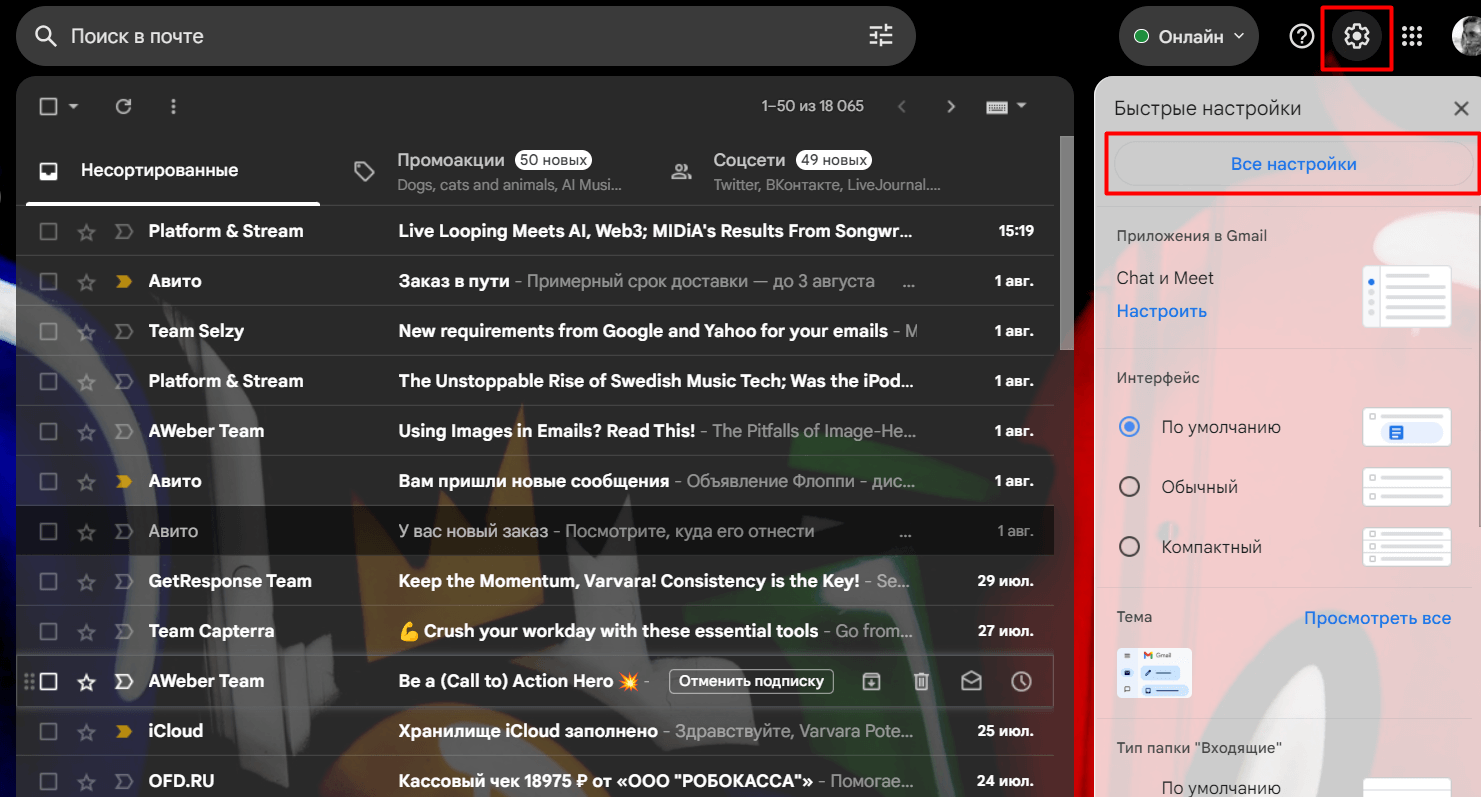Open the Google apps grid
The image size is (1481, 797).
pyautogui.click(x=1411, y=37)
